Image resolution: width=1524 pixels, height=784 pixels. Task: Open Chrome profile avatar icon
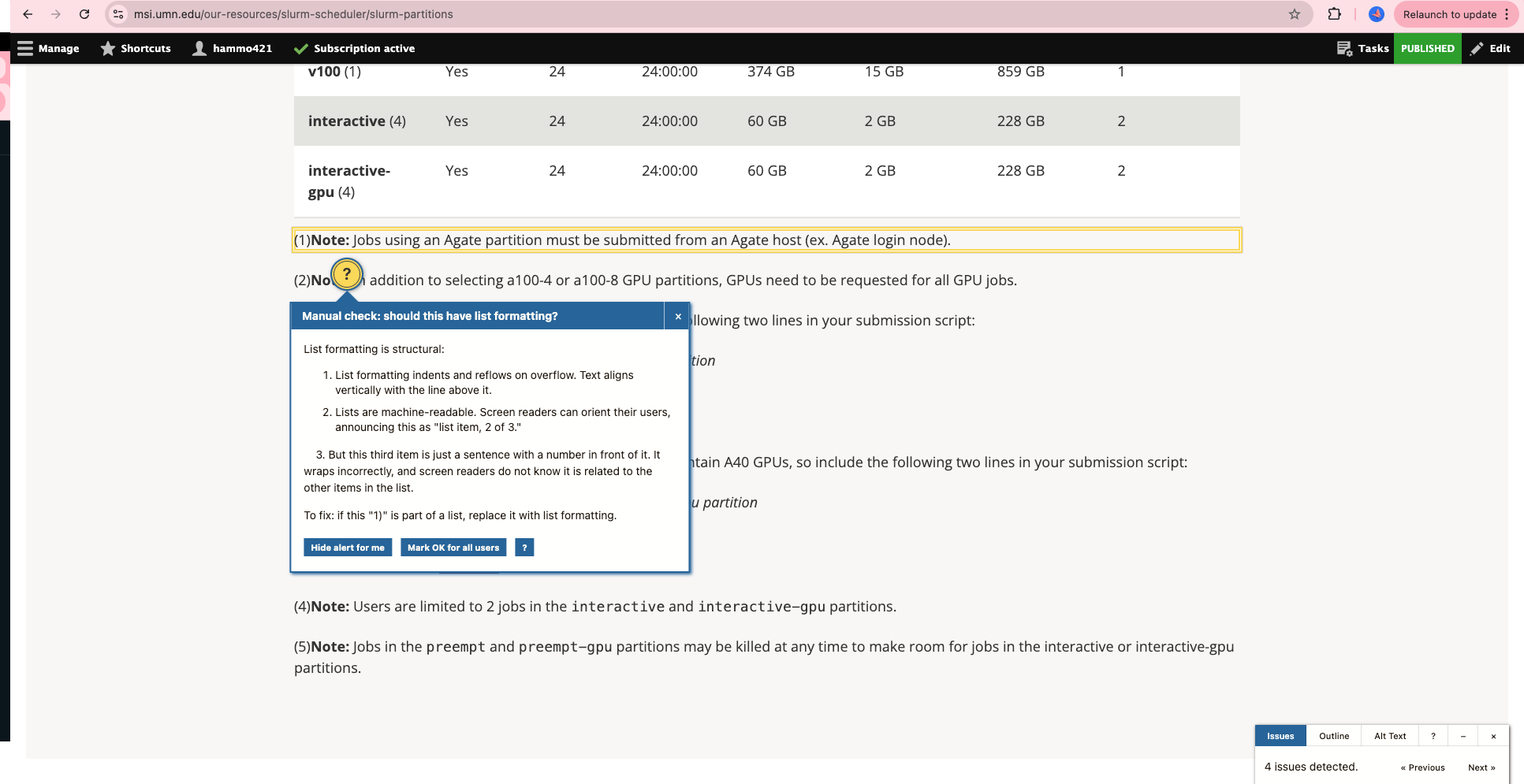tap(1376, 14)
